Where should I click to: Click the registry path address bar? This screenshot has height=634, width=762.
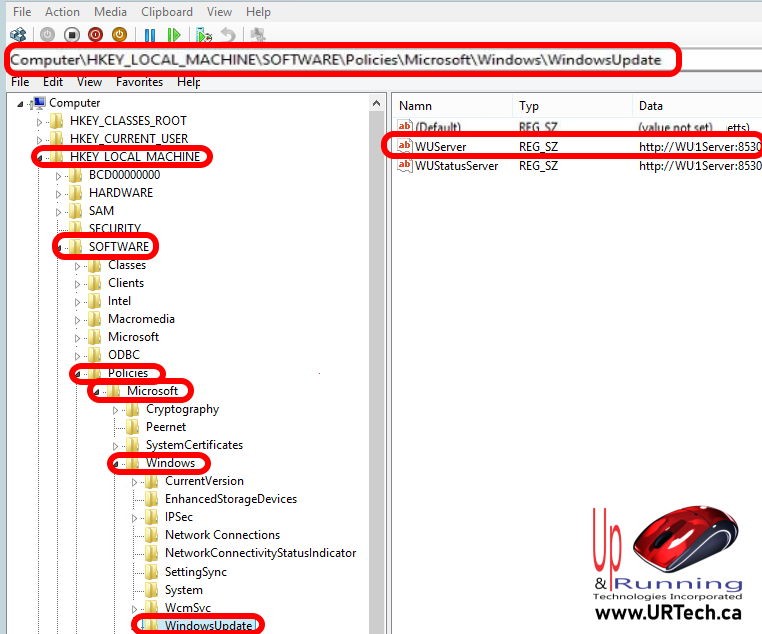(340, 60)
